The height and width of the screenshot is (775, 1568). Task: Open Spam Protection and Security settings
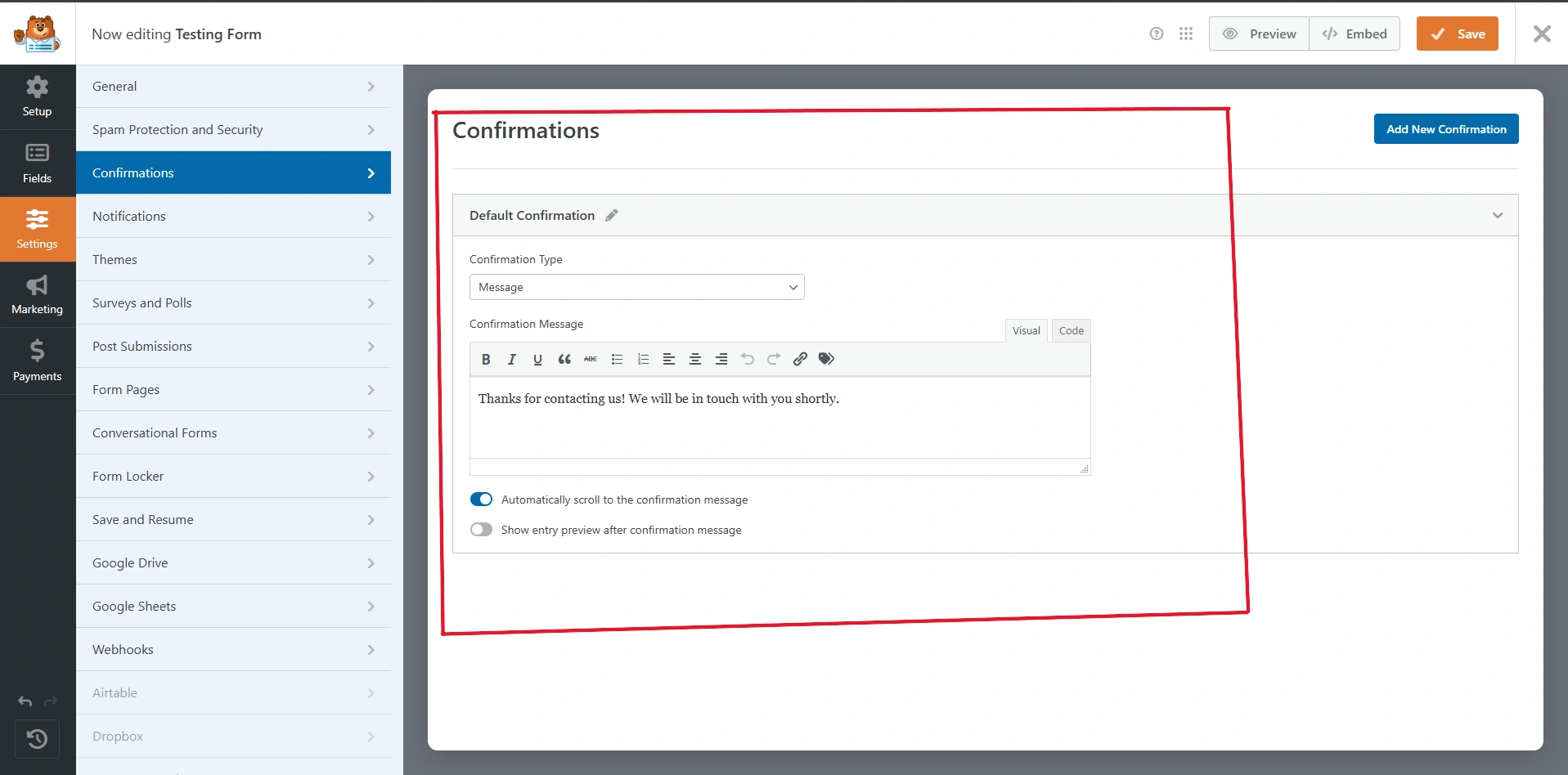(x=233, y=129)
